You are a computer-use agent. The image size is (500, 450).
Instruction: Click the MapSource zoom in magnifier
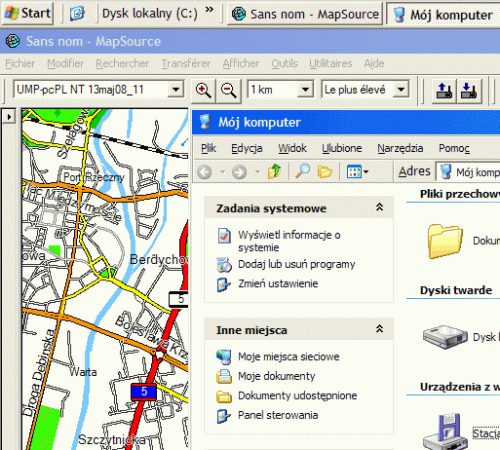(204, 90)
